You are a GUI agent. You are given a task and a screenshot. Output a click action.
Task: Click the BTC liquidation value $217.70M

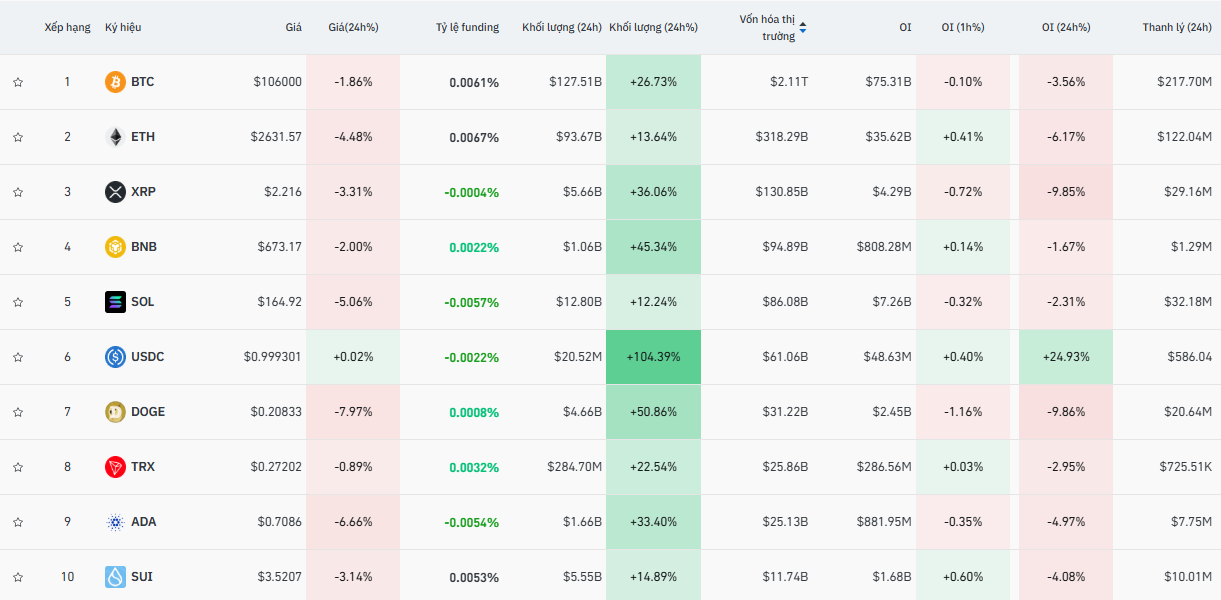[x=1182, y=82]
